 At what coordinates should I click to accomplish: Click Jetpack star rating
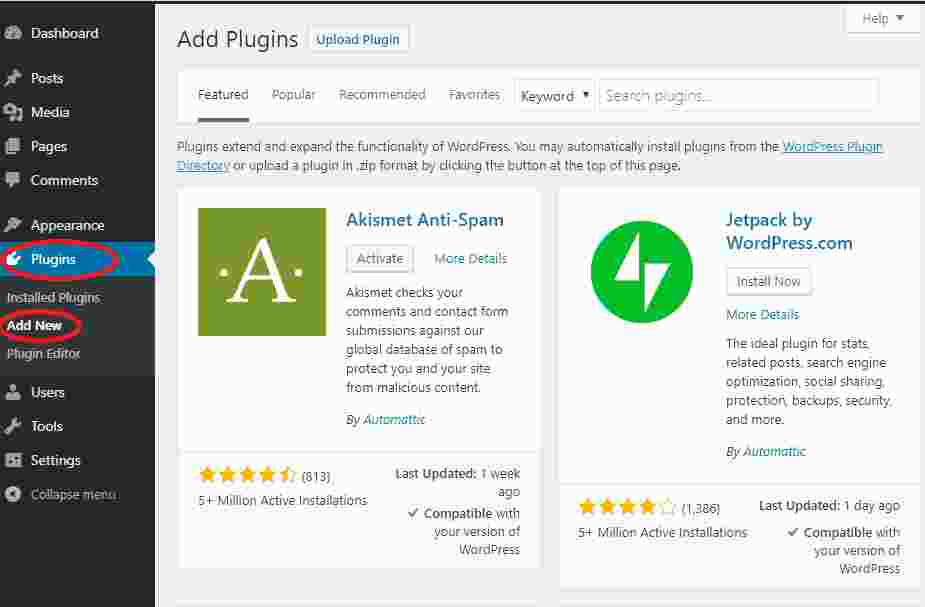point(626,506)
